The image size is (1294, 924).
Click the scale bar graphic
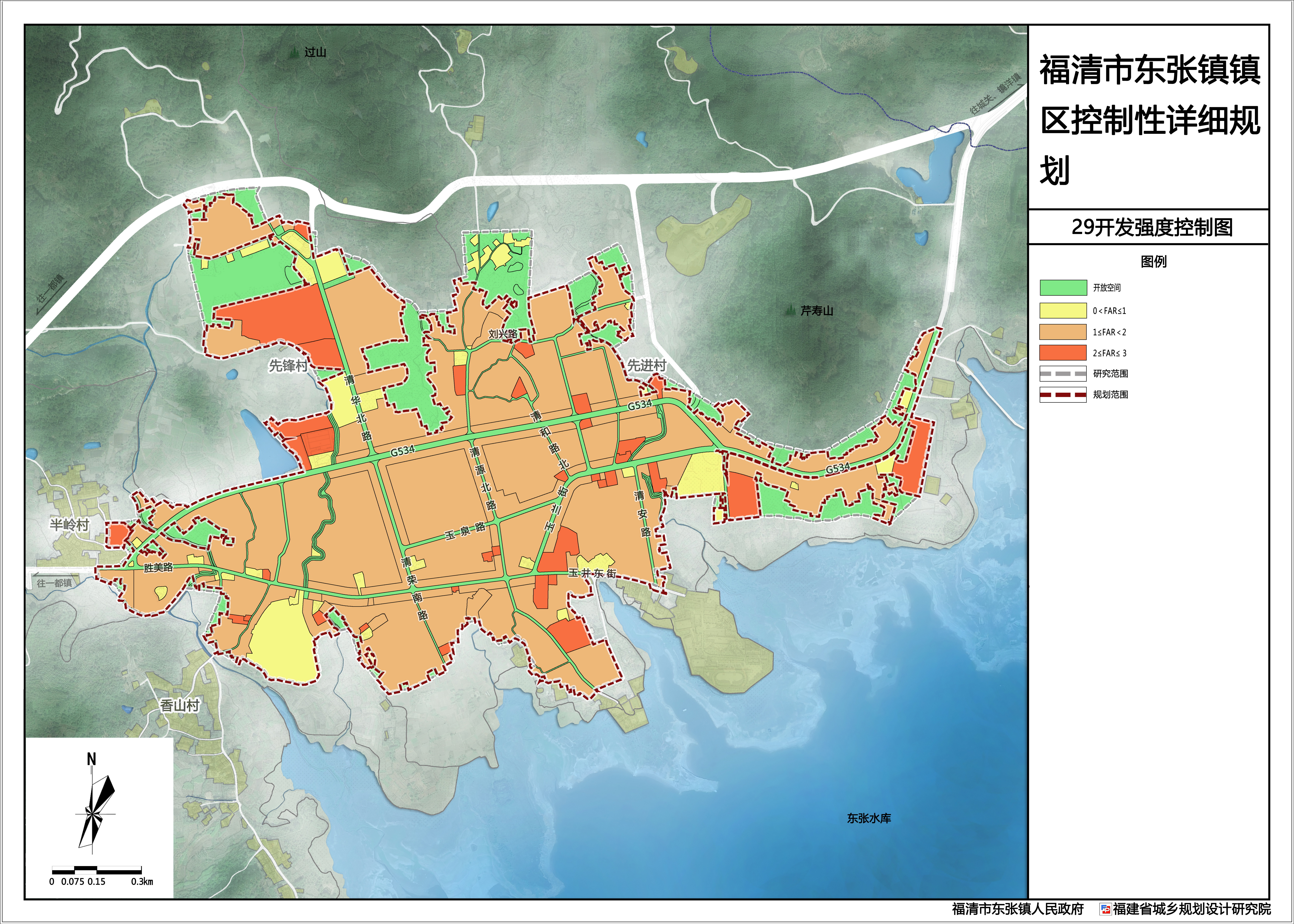(x=97, y=870)
